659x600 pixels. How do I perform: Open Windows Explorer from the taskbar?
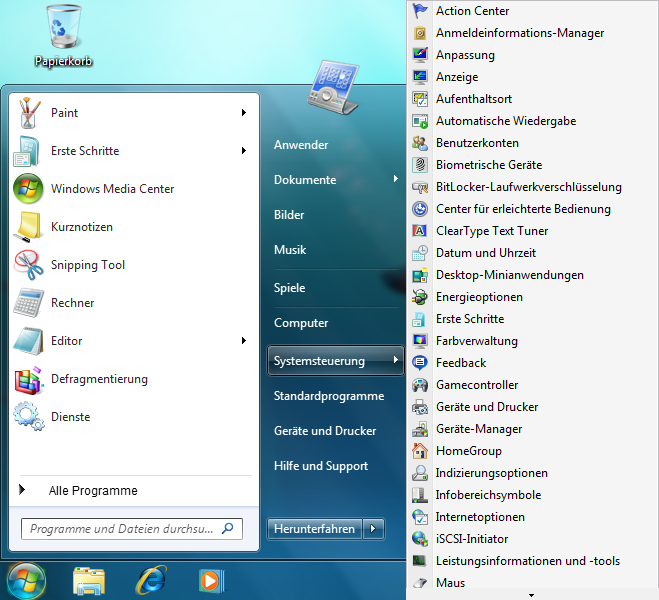pyautogui.click(x=89, y=581)
